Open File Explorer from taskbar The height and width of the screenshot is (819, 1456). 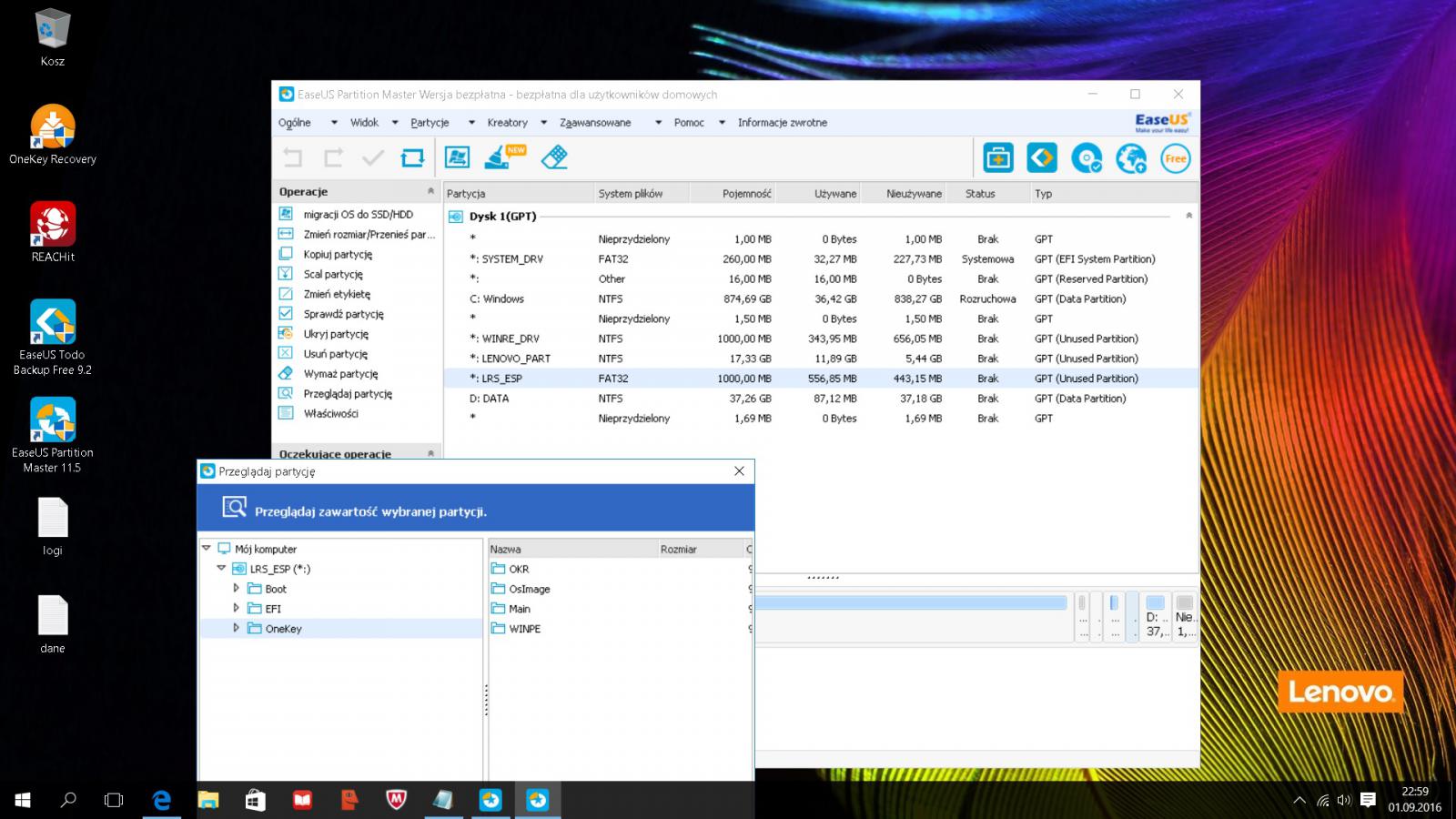tap(208, 800)
